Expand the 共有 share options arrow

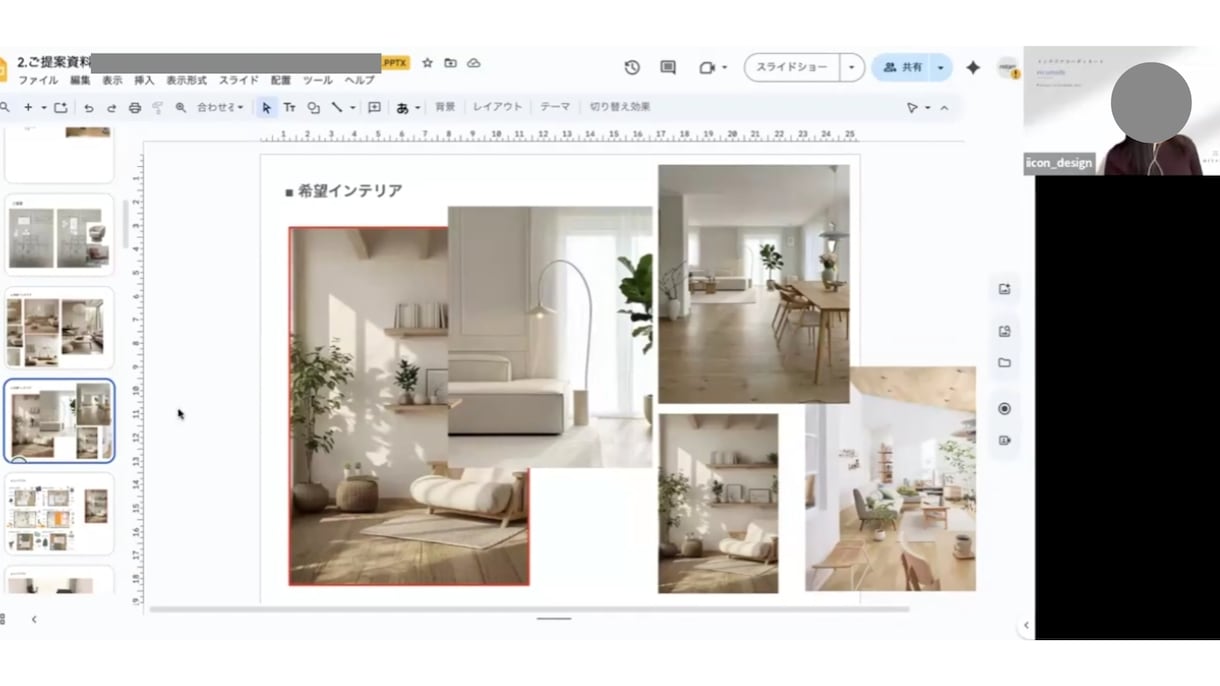(x=940, y=67)
